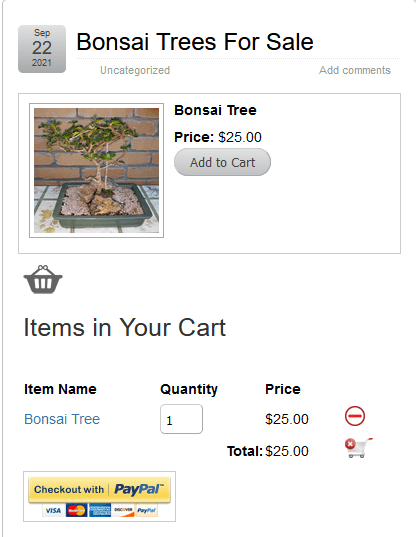This screenshot has width=416, height=537.
Task: Click the Visa card logo
Action: click(53, 510)
